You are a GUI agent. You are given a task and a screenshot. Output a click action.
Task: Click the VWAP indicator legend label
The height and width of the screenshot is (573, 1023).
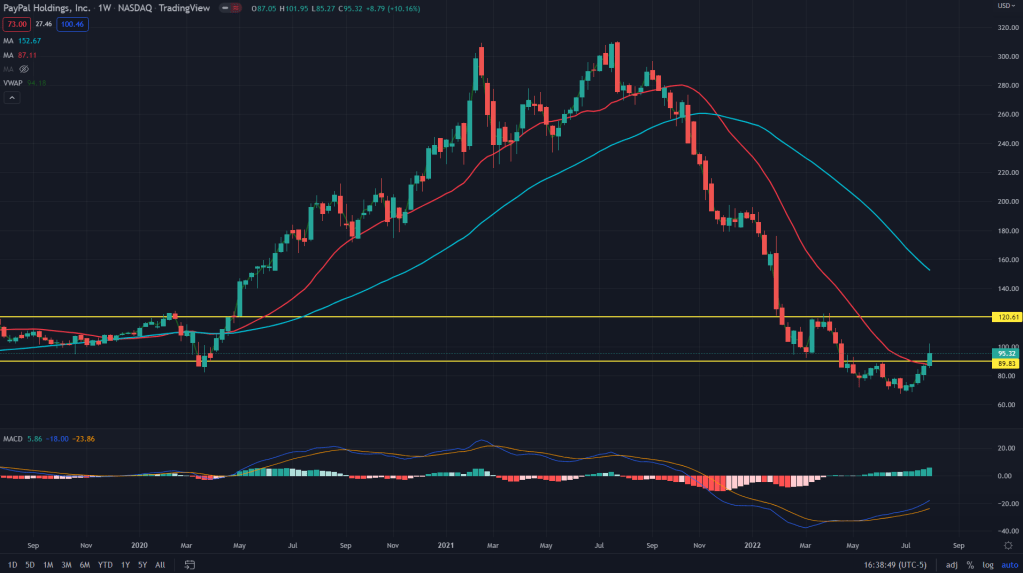[15, 85]
